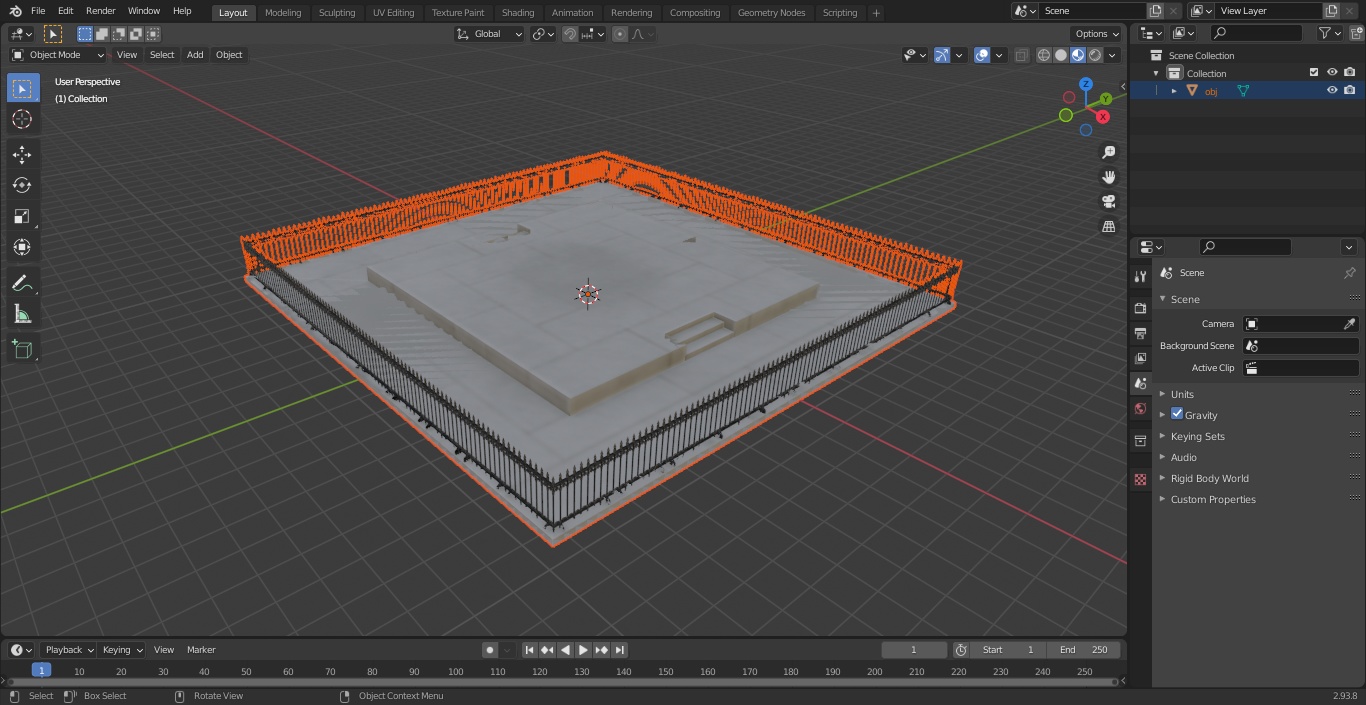This screenshot has height=705, width=1366.
Task: Click the End frame field
Action: pos(1084,650)
